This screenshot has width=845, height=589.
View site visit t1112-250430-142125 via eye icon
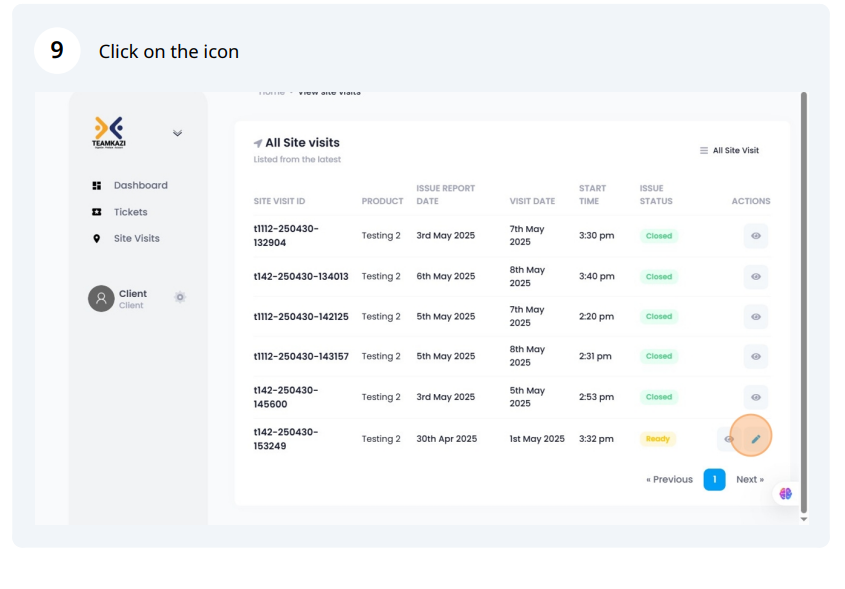click(x=756, y=316)
